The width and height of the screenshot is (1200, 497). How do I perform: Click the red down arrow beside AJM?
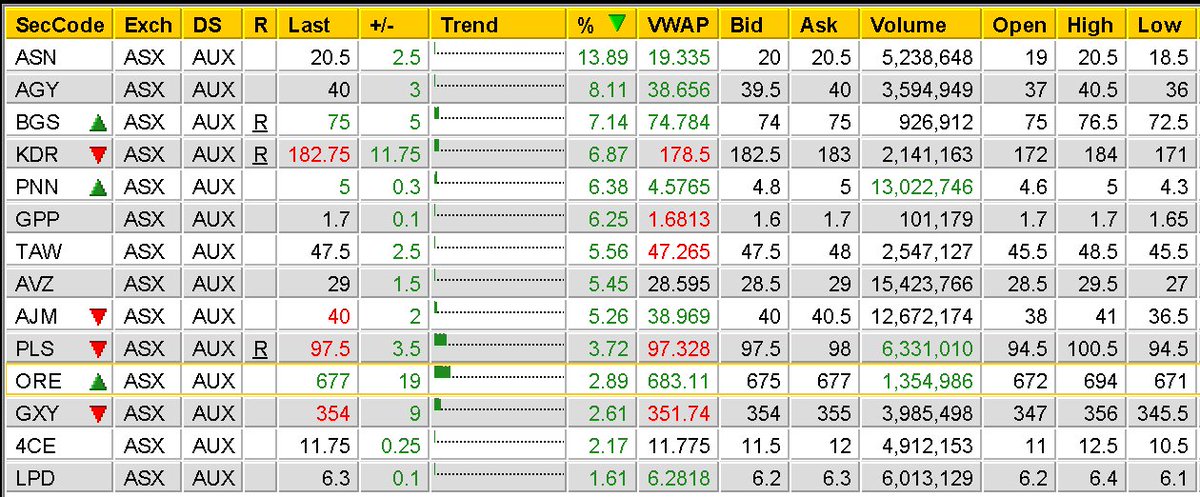(97, 316)
